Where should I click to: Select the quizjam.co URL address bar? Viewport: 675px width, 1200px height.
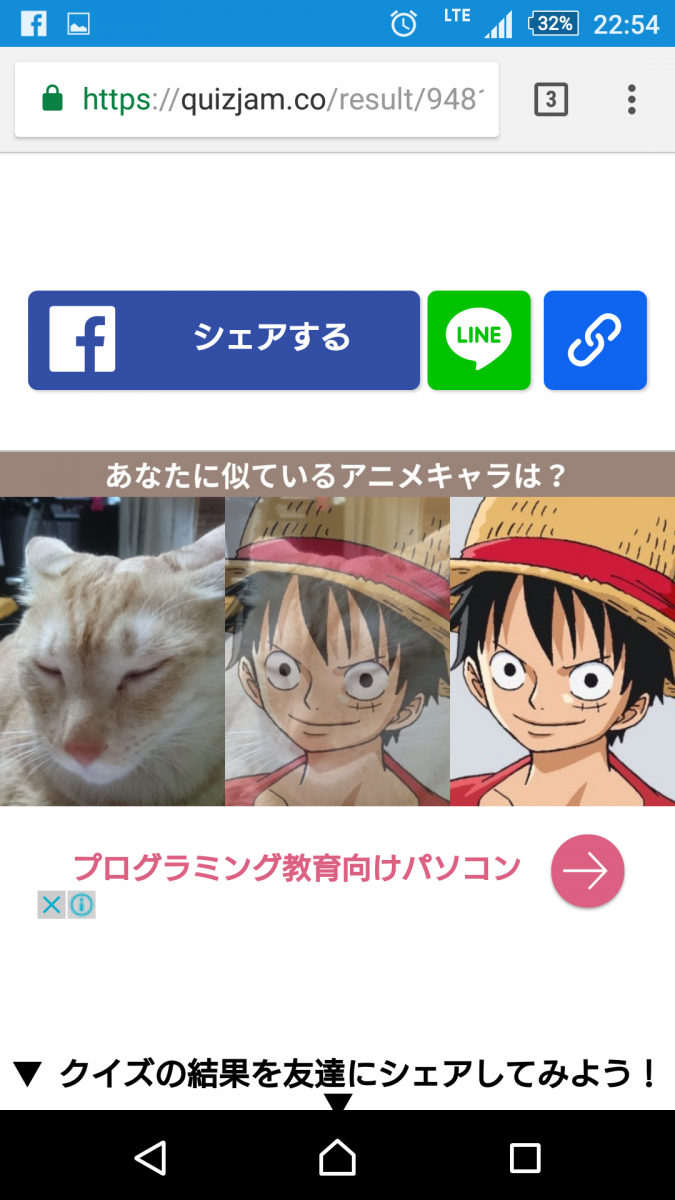tap(257, 99)
